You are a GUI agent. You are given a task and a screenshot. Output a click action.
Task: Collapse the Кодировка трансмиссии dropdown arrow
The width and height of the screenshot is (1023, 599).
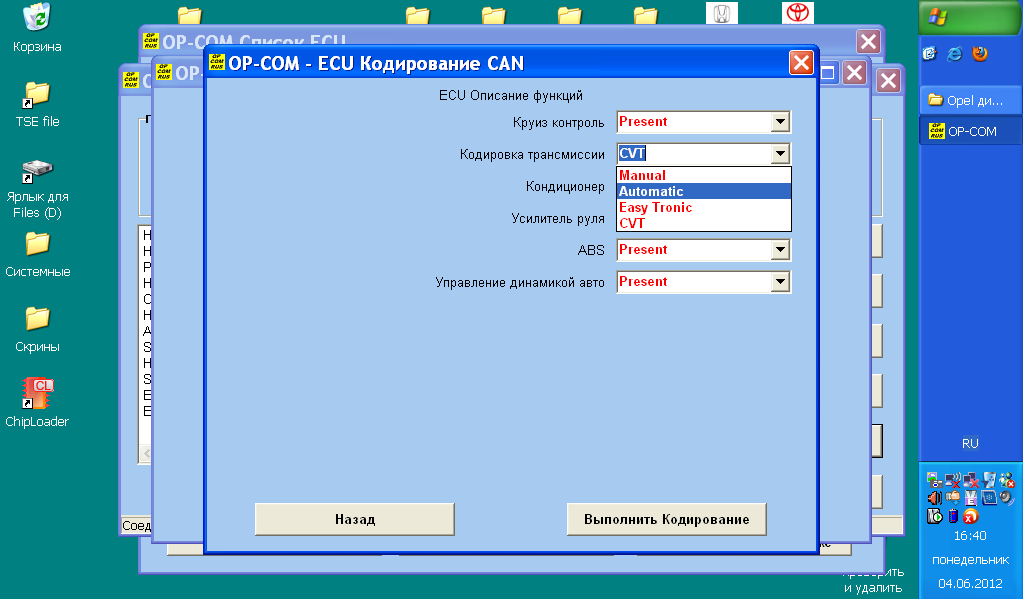780,153
